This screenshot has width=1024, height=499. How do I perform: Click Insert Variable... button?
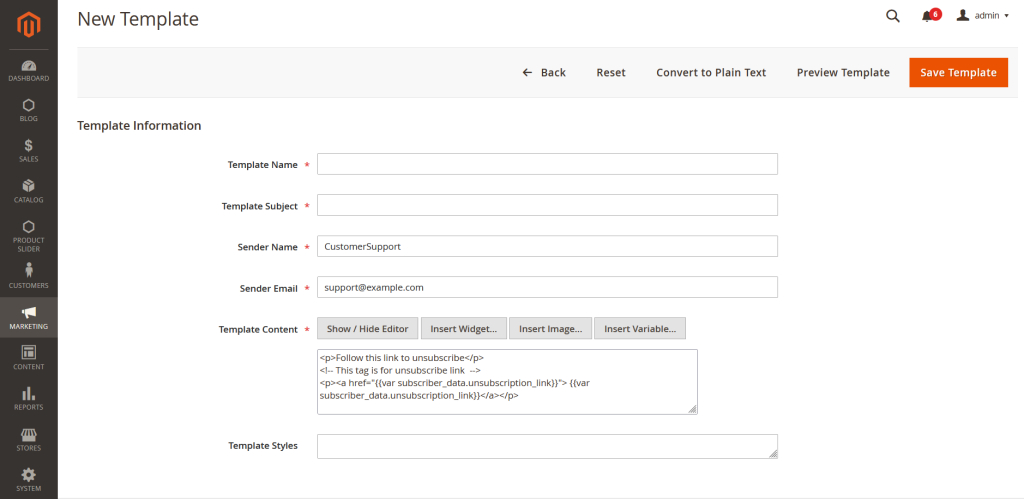pos(639,329)
